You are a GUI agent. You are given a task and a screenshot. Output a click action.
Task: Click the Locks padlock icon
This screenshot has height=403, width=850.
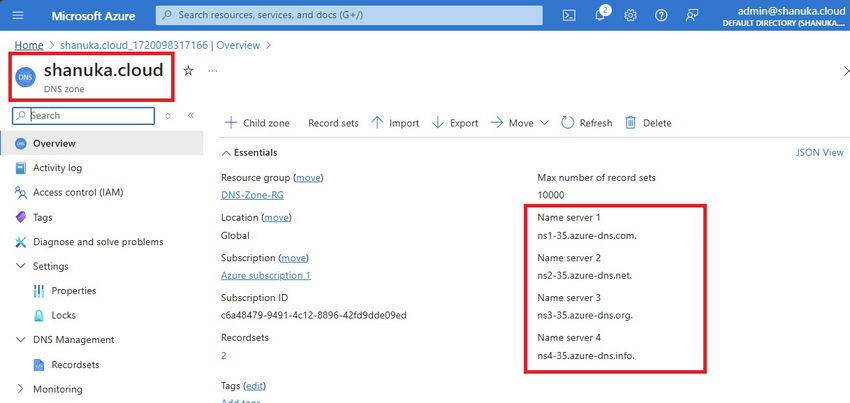click(x=38, y=316)
